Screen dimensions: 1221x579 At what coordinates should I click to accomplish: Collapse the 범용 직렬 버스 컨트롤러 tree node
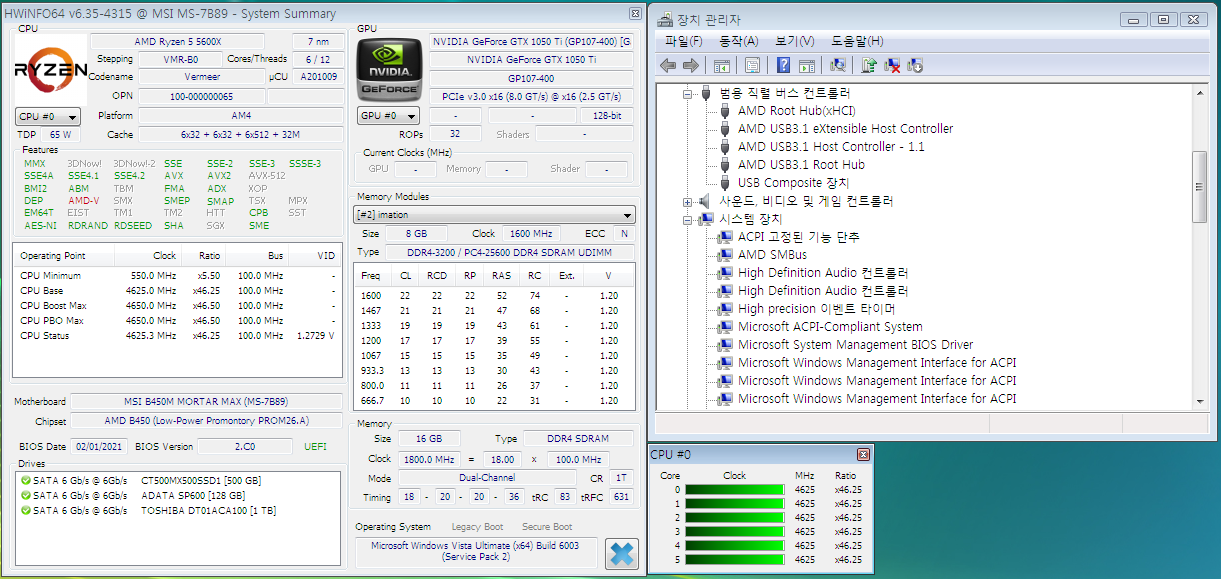click(687, 93)
